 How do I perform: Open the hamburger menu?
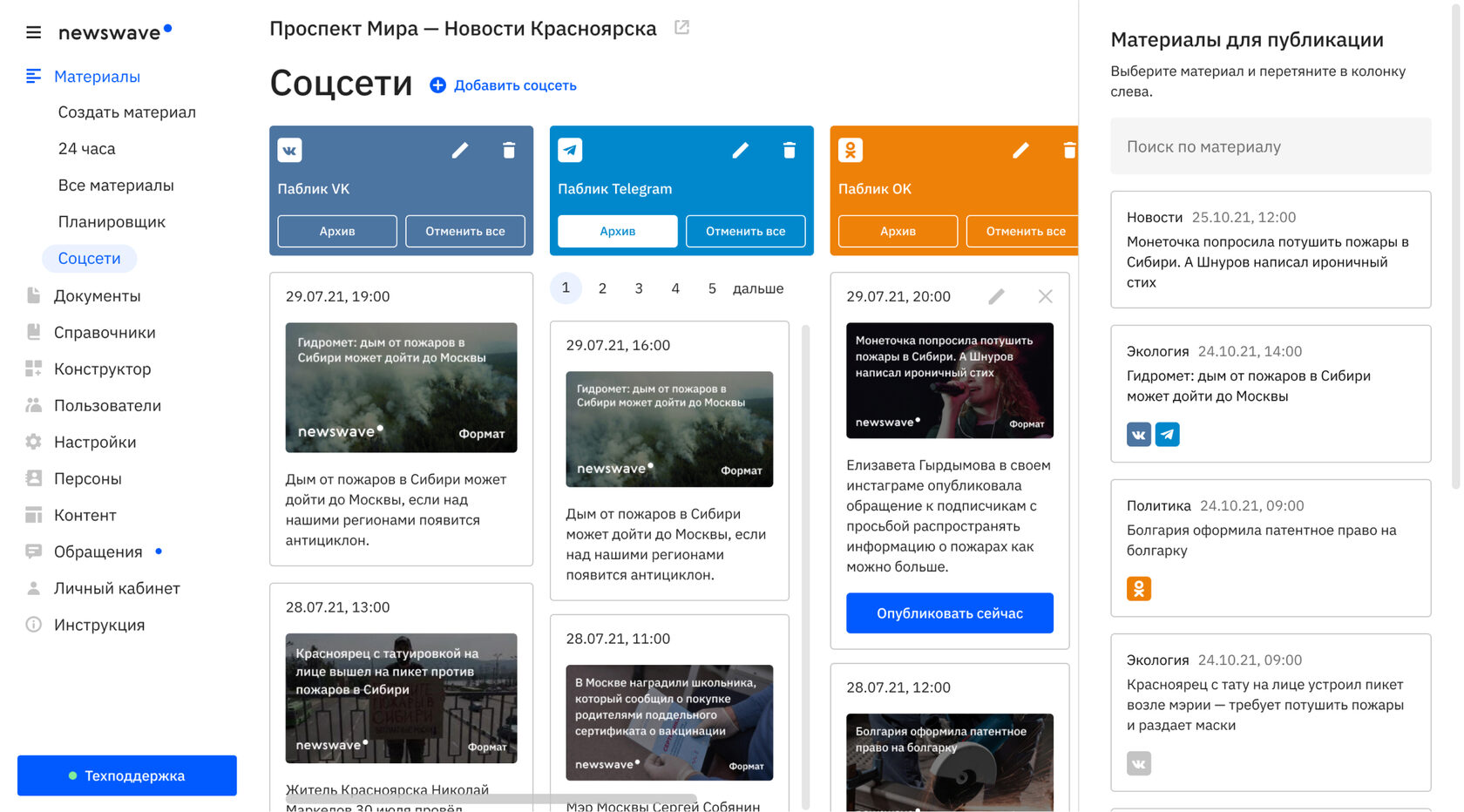pos(33,32)
